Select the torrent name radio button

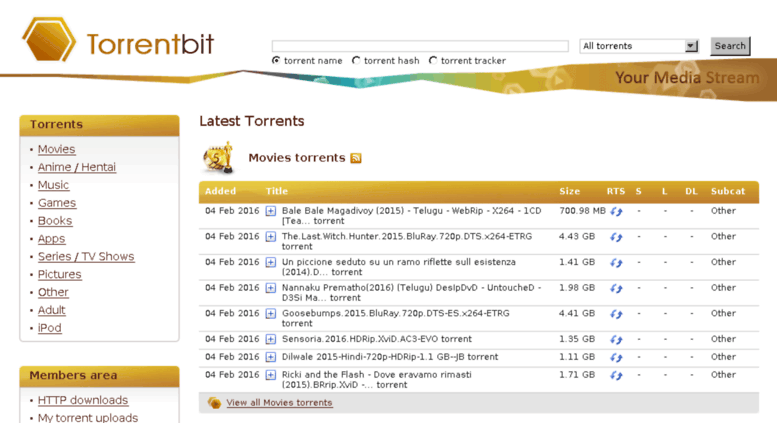(x=276, y=60)
